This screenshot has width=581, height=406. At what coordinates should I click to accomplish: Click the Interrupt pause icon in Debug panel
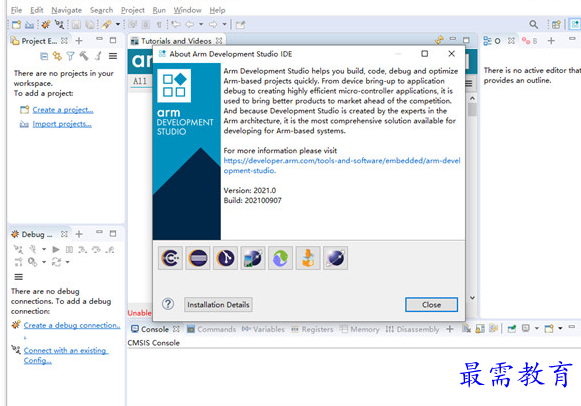tap(69, 250)
